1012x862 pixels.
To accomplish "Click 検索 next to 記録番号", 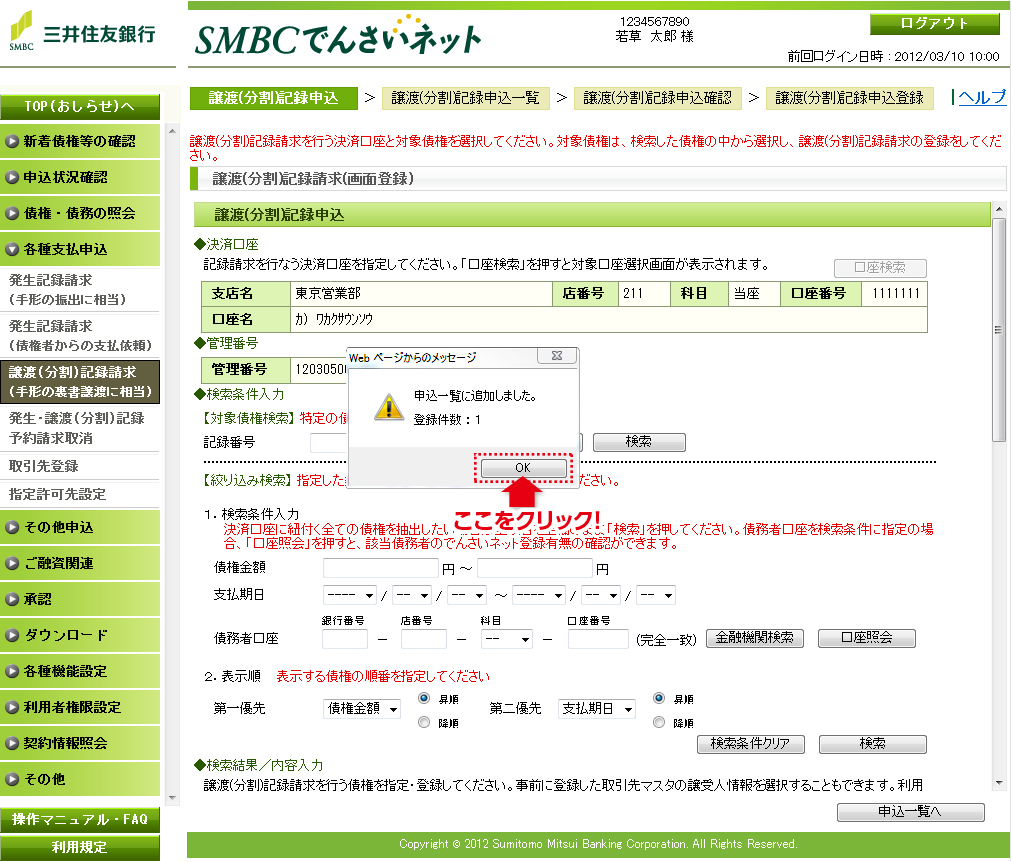I will click(639, 442).
